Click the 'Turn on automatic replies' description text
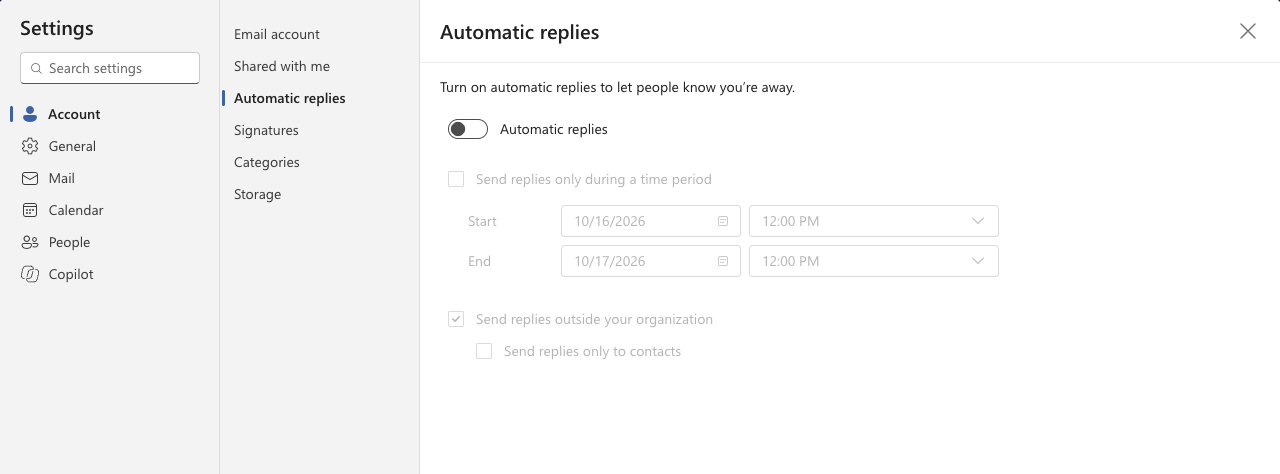This screenshot has height=474, width=1280. [x=617, y=87]
